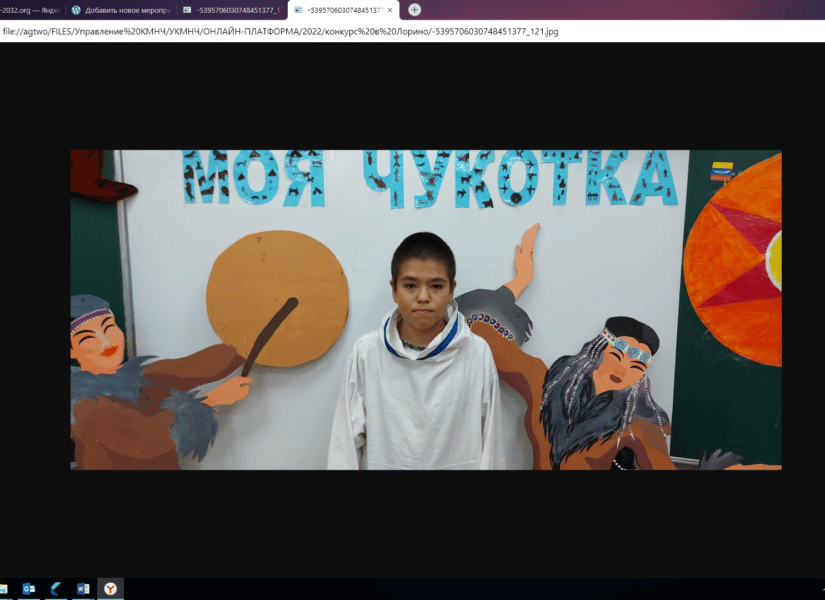This screenshot has height=600, width=825.
Task: Open File Explorer from the taskbar
Action: pos(4,589)
